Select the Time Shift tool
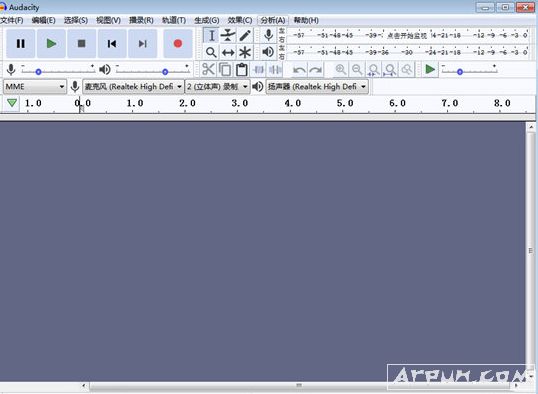The height and width of the screenshot is (394, 538). [x=228, y=53]
